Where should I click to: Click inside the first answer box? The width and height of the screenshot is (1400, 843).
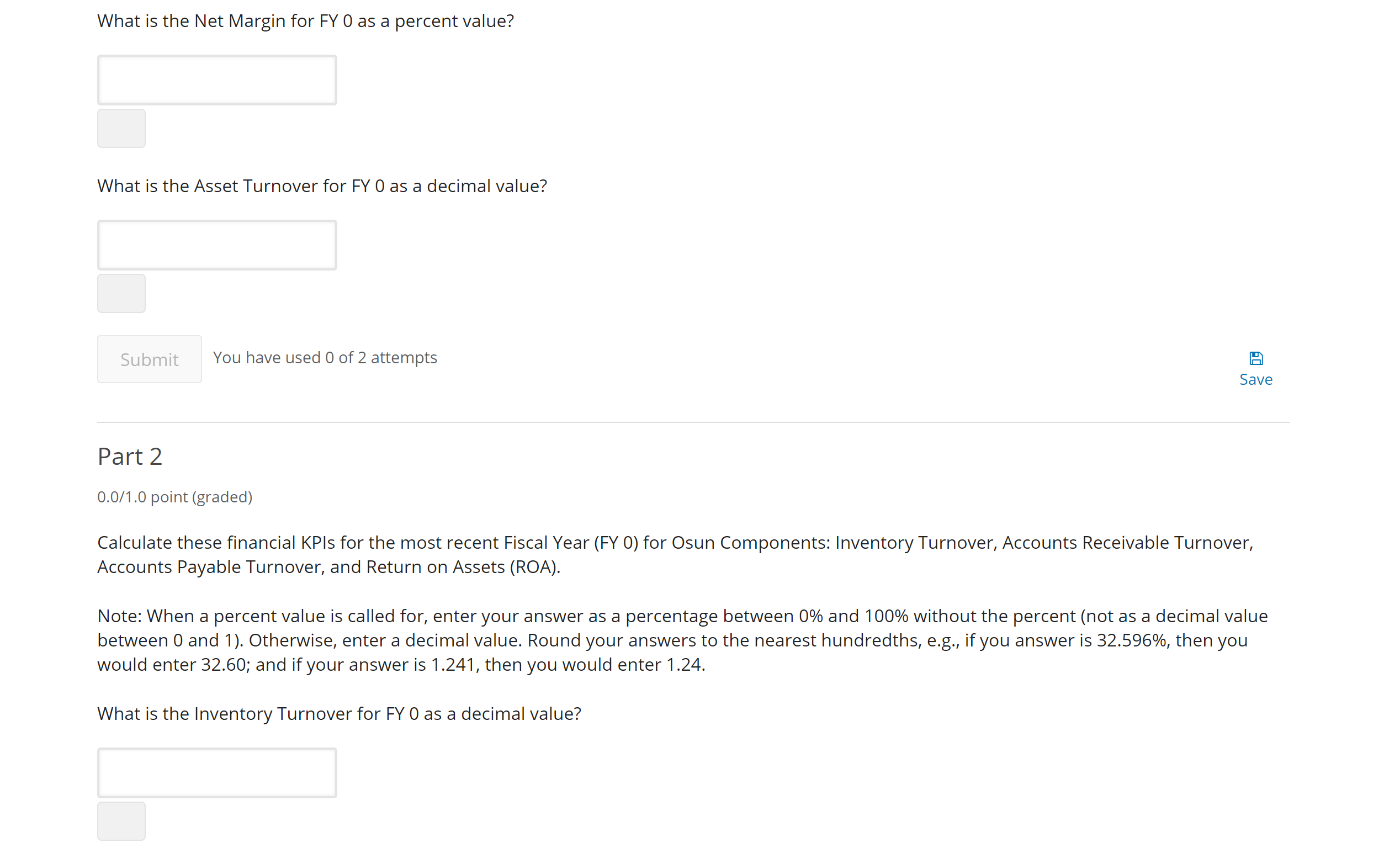(x=217, y=79)
